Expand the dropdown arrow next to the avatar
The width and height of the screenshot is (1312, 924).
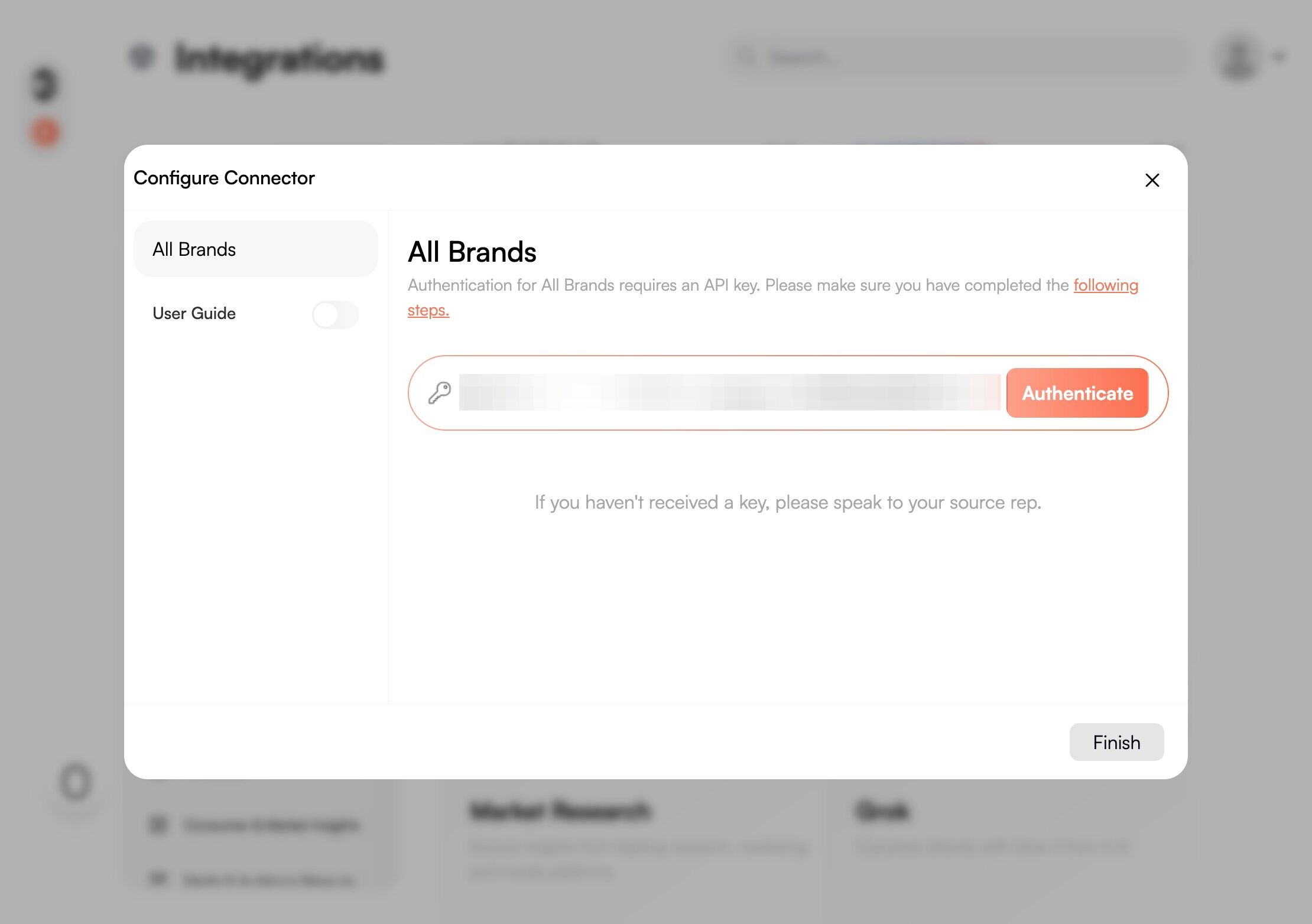coord(1279,57)
